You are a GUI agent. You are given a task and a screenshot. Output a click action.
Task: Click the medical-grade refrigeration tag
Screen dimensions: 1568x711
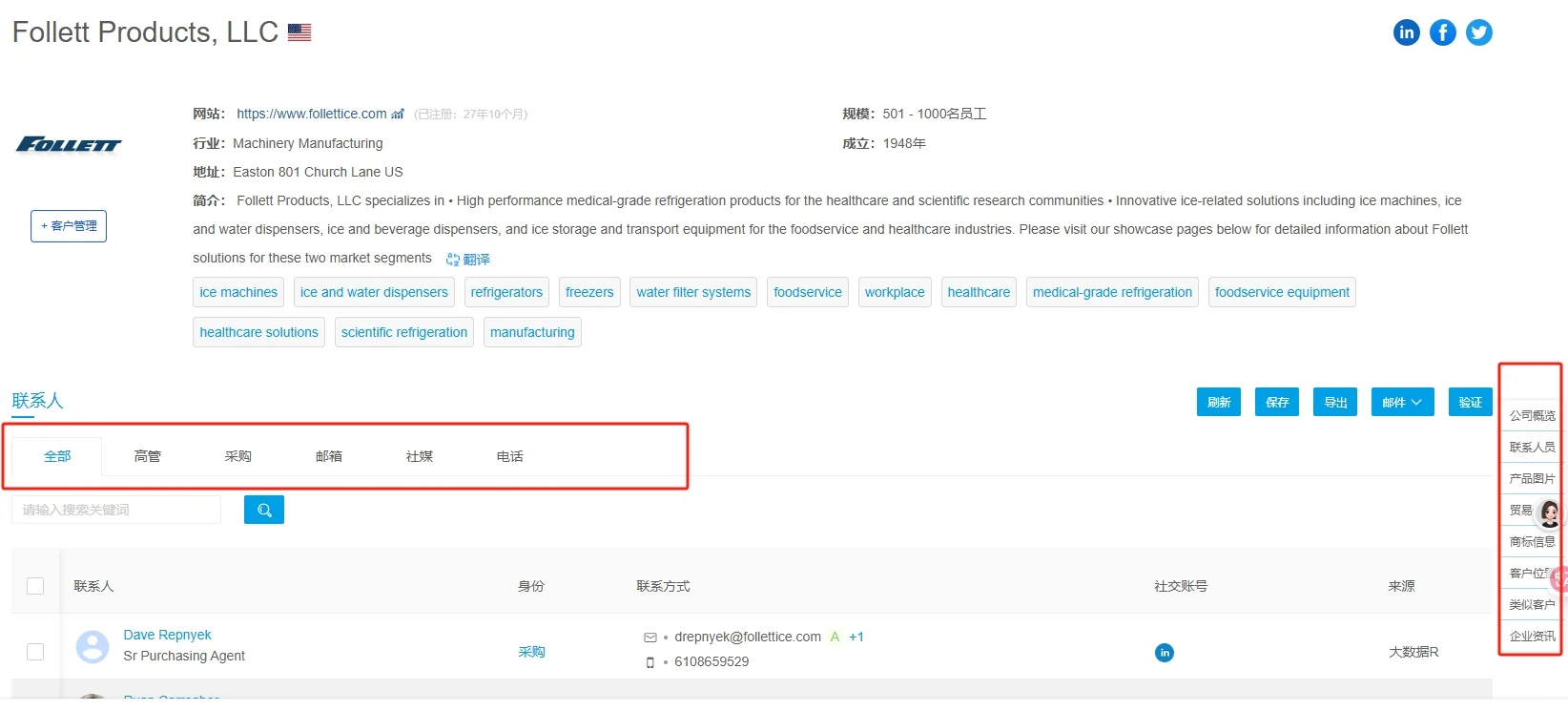point(1112,292)
